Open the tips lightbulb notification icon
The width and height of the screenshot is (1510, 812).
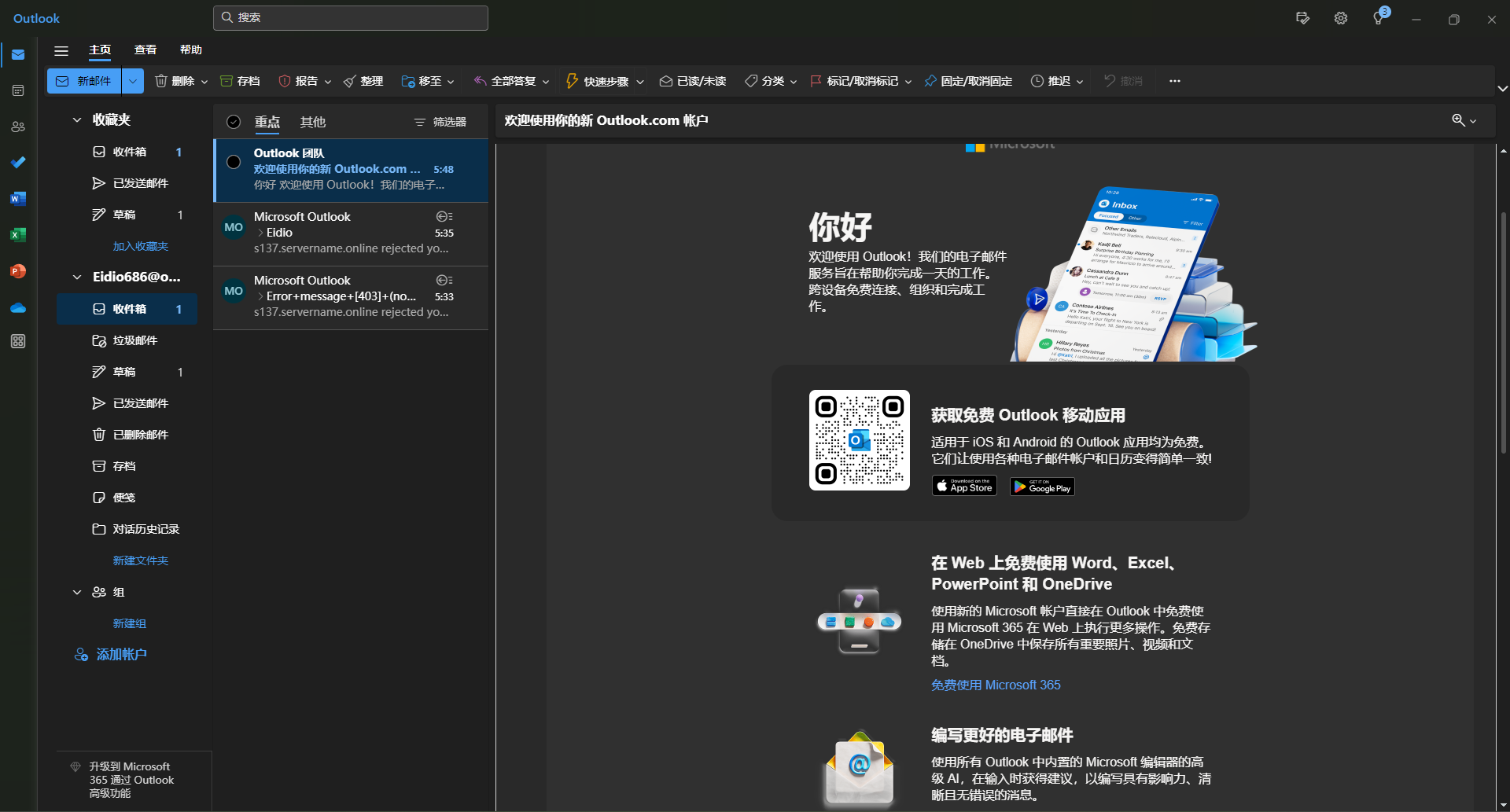[x=1379, y=18]
